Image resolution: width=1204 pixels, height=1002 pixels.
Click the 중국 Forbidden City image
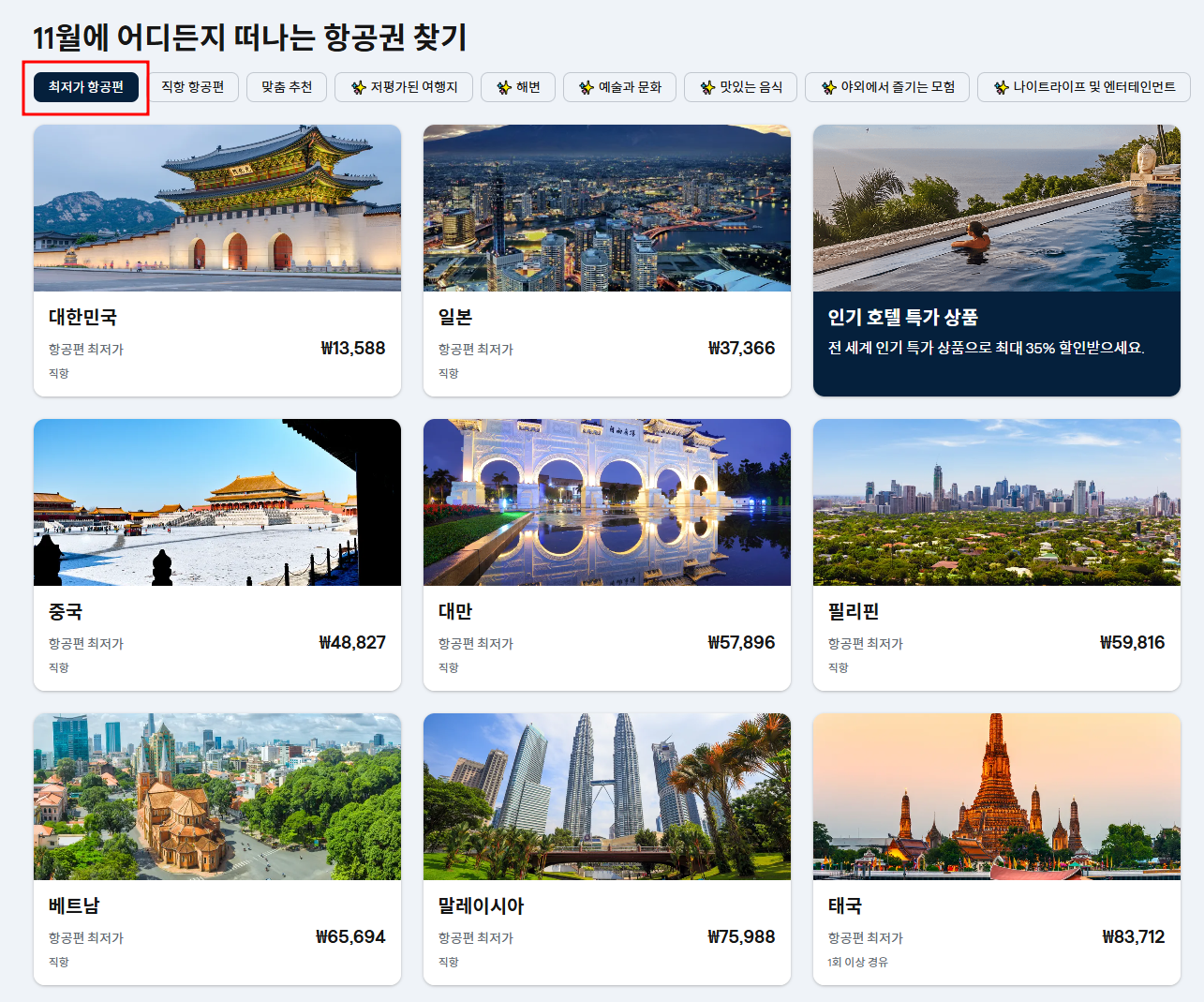(217, 502)
